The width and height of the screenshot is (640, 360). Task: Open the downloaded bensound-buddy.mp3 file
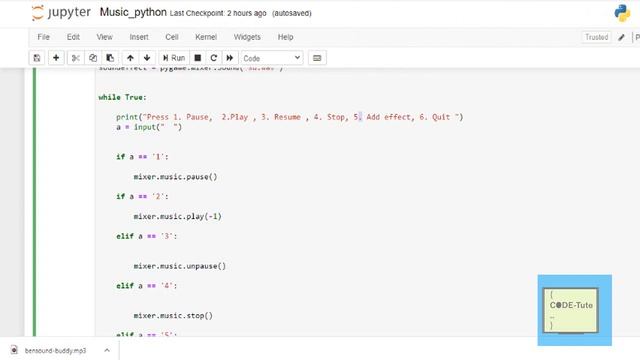pos(55,351)
